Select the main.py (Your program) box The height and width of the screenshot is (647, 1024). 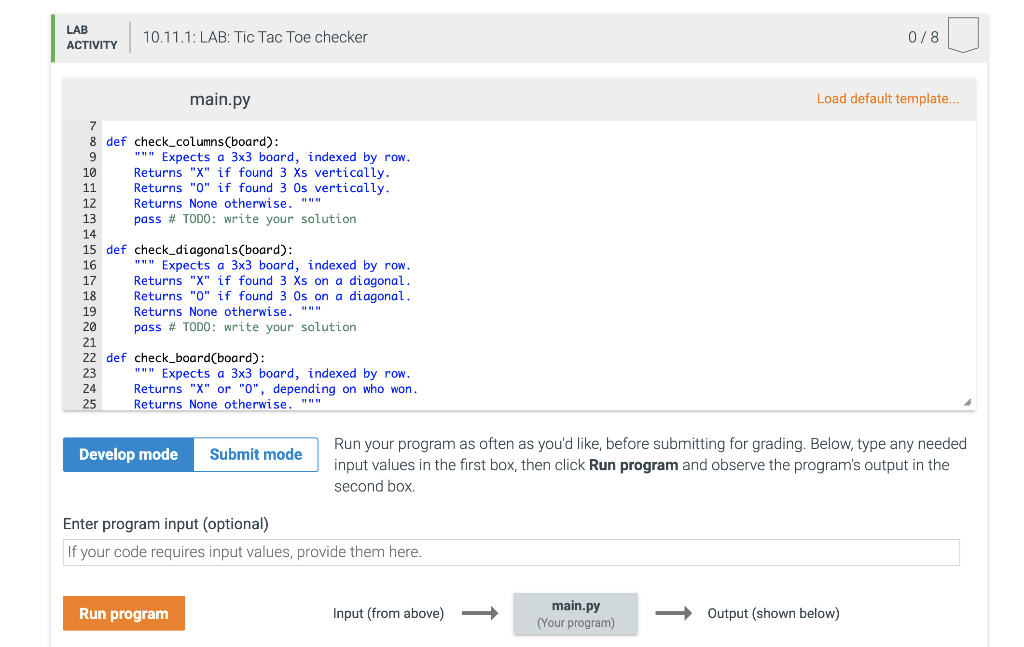coord(575,613)
